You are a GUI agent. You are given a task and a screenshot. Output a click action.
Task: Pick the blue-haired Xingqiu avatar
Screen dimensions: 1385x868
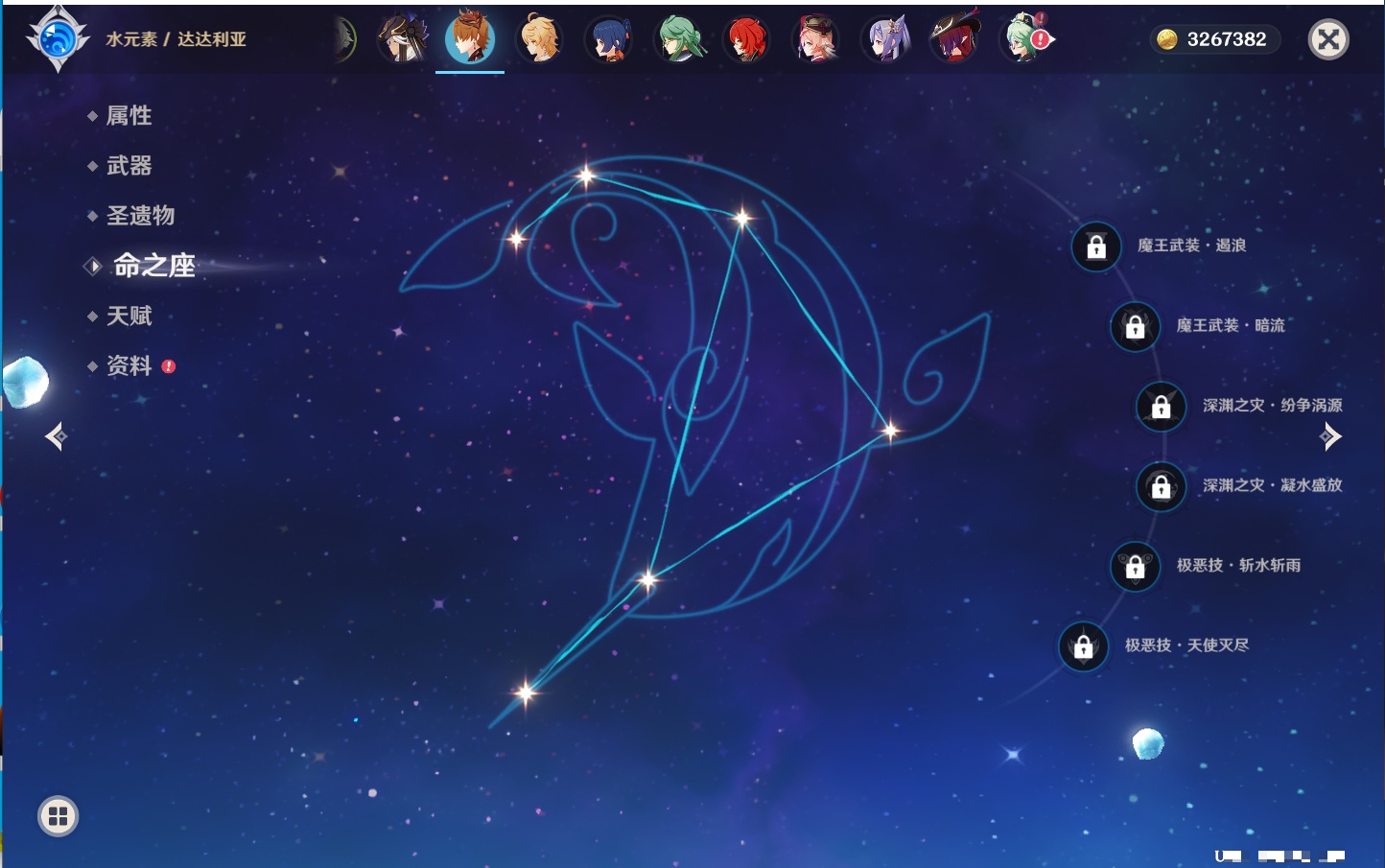(609, 40)
